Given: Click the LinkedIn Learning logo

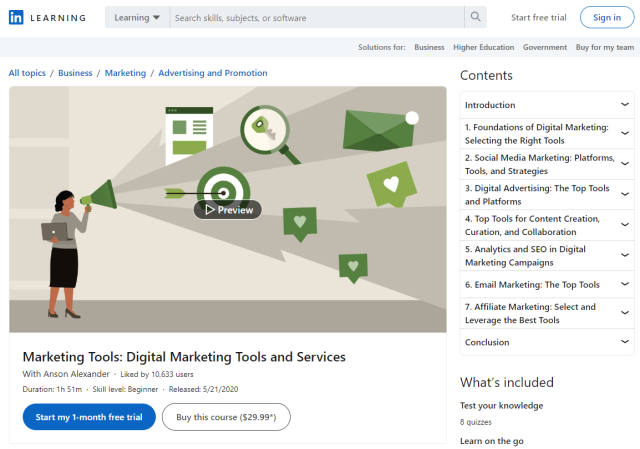Looking at the screenshot, I should click(47, 18).
